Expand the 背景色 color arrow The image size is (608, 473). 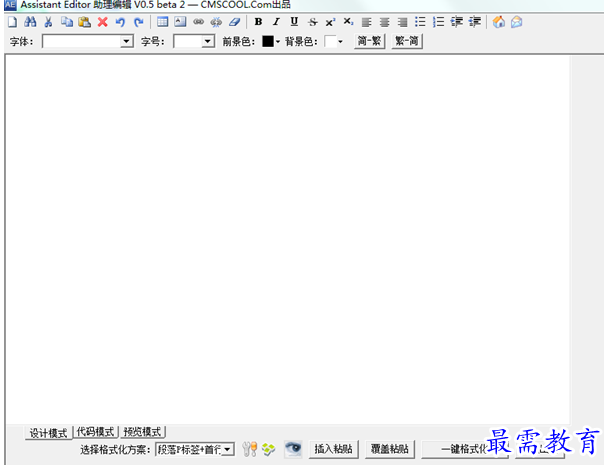point(340,41)
